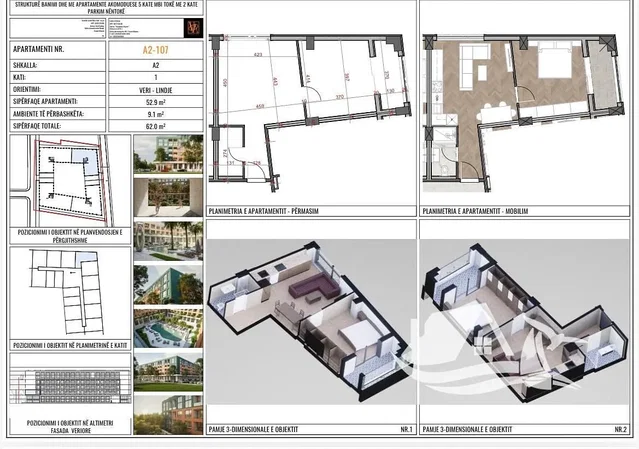Click caption 'POZICIONIMI I OBJEKTIT NË PLANVENDOSJEN E PËRGJITHSHME'
Viewport: 639px width, 449px height.
click(70, 236)
